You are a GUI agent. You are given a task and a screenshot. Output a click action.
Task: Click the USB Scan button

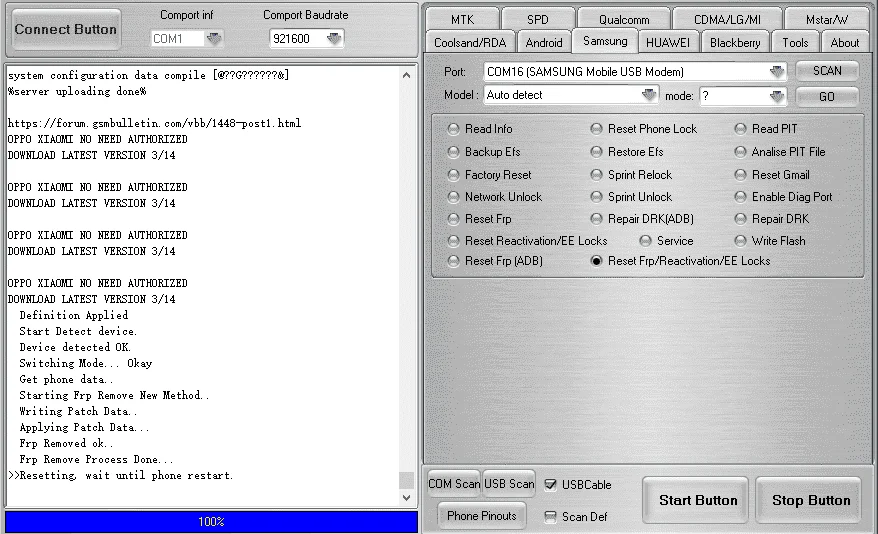coord(508,484)
